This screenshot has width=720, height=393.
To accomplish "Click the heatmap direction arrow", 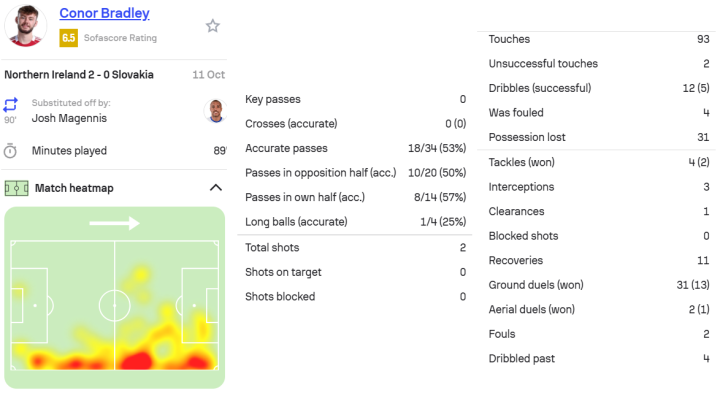I will (114, 224).
